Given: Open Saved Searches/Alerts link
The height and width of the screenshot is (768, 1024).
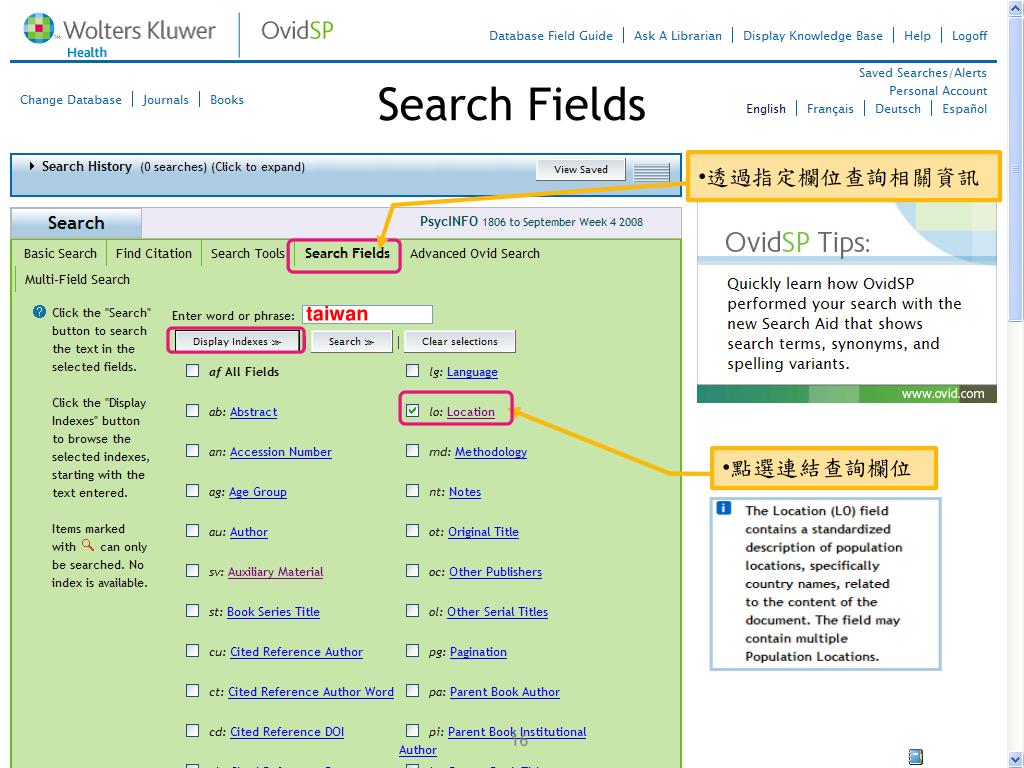Looking at the screenshot, I should coord(922,72).
